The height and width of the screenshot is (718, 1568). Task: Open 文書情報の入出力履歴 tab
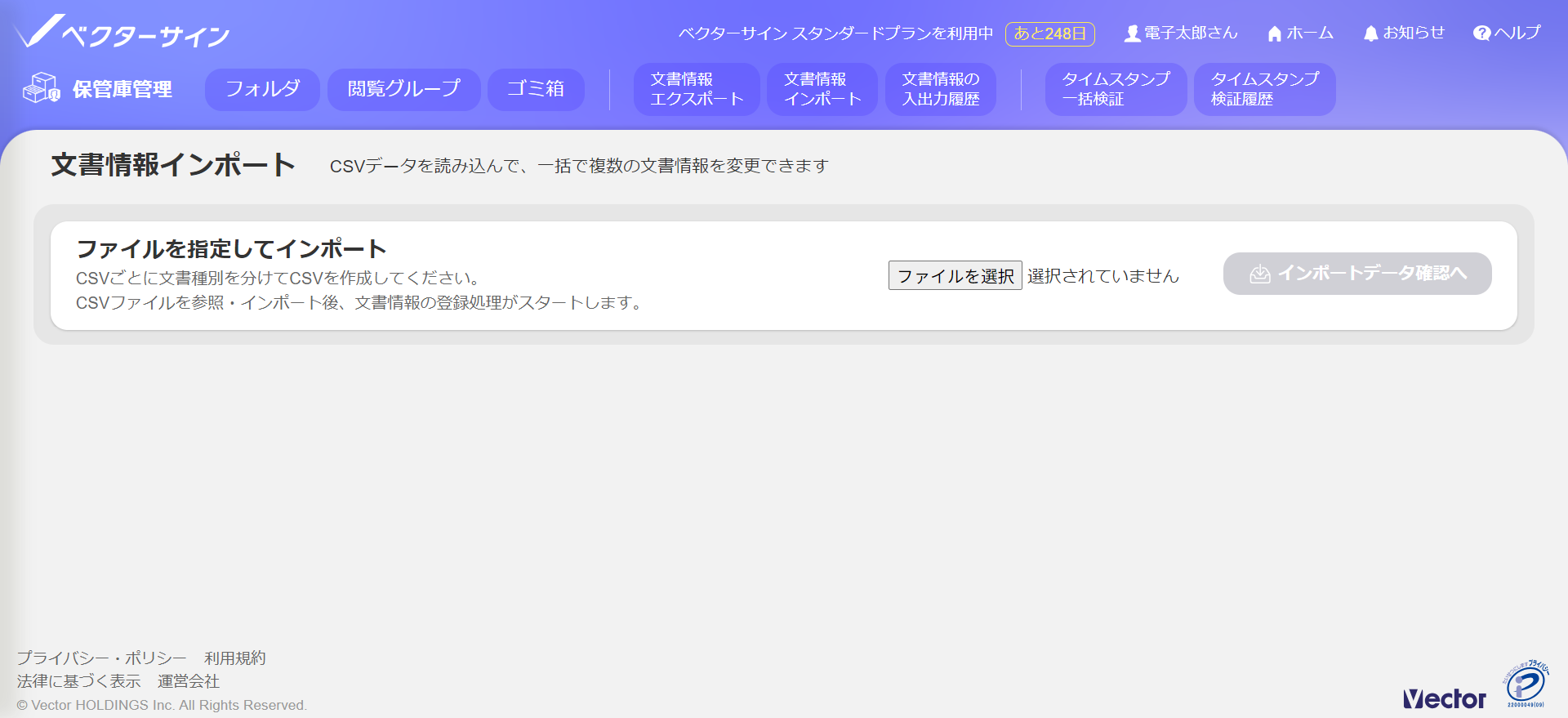pos(941,89)
